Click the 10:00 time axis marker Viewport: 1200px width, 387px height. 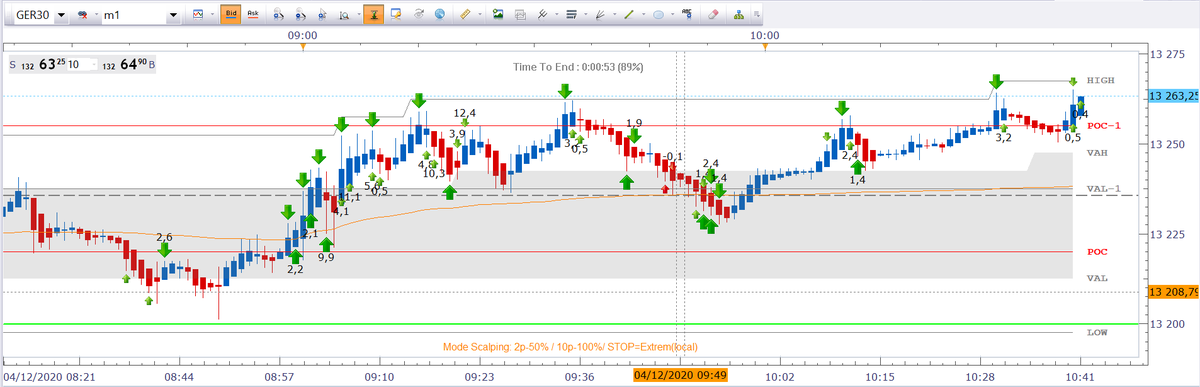pos(764,35)
